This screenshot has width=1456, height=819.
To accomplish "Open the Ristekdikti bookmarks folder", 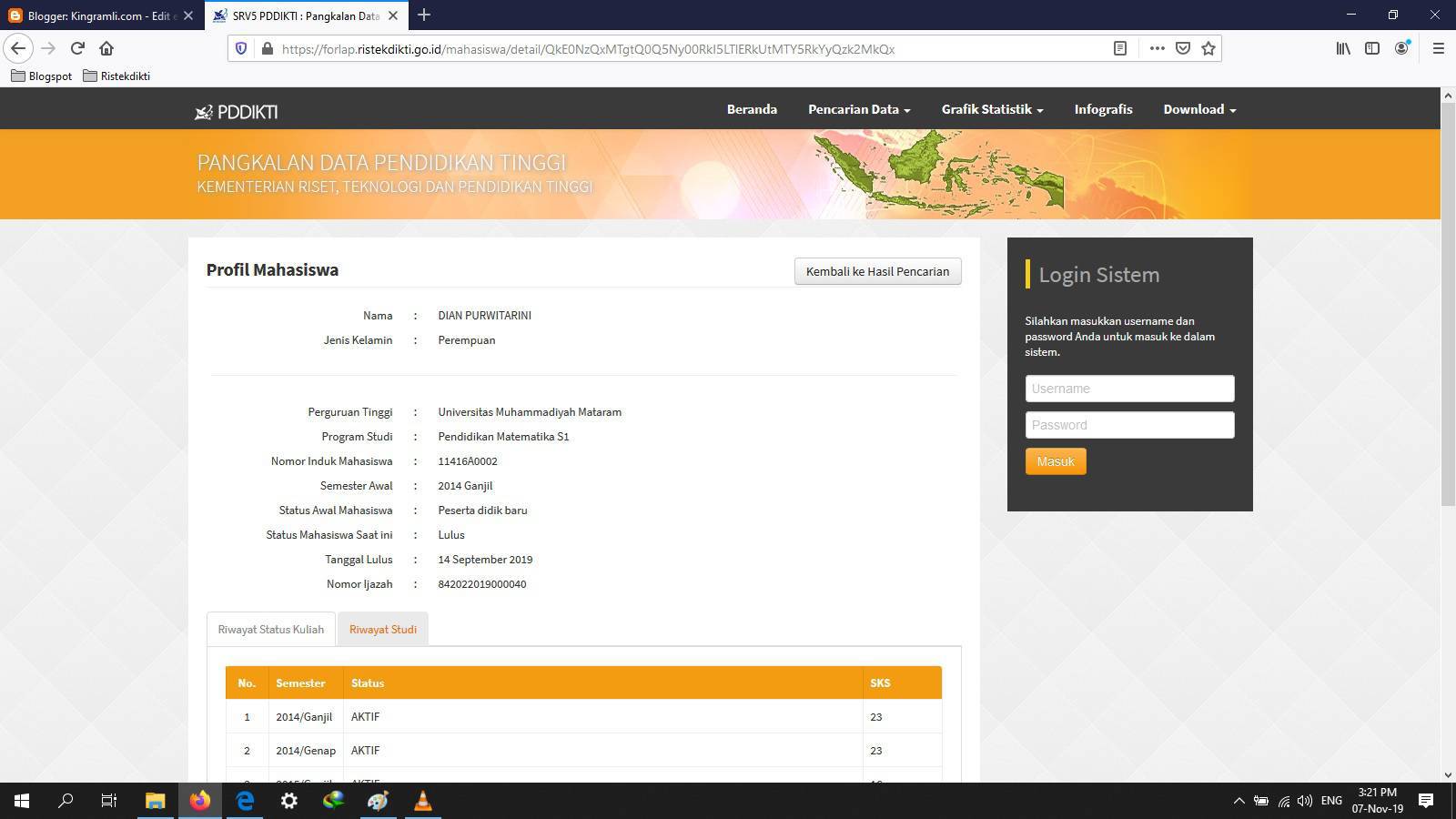I will pos(116,76).
